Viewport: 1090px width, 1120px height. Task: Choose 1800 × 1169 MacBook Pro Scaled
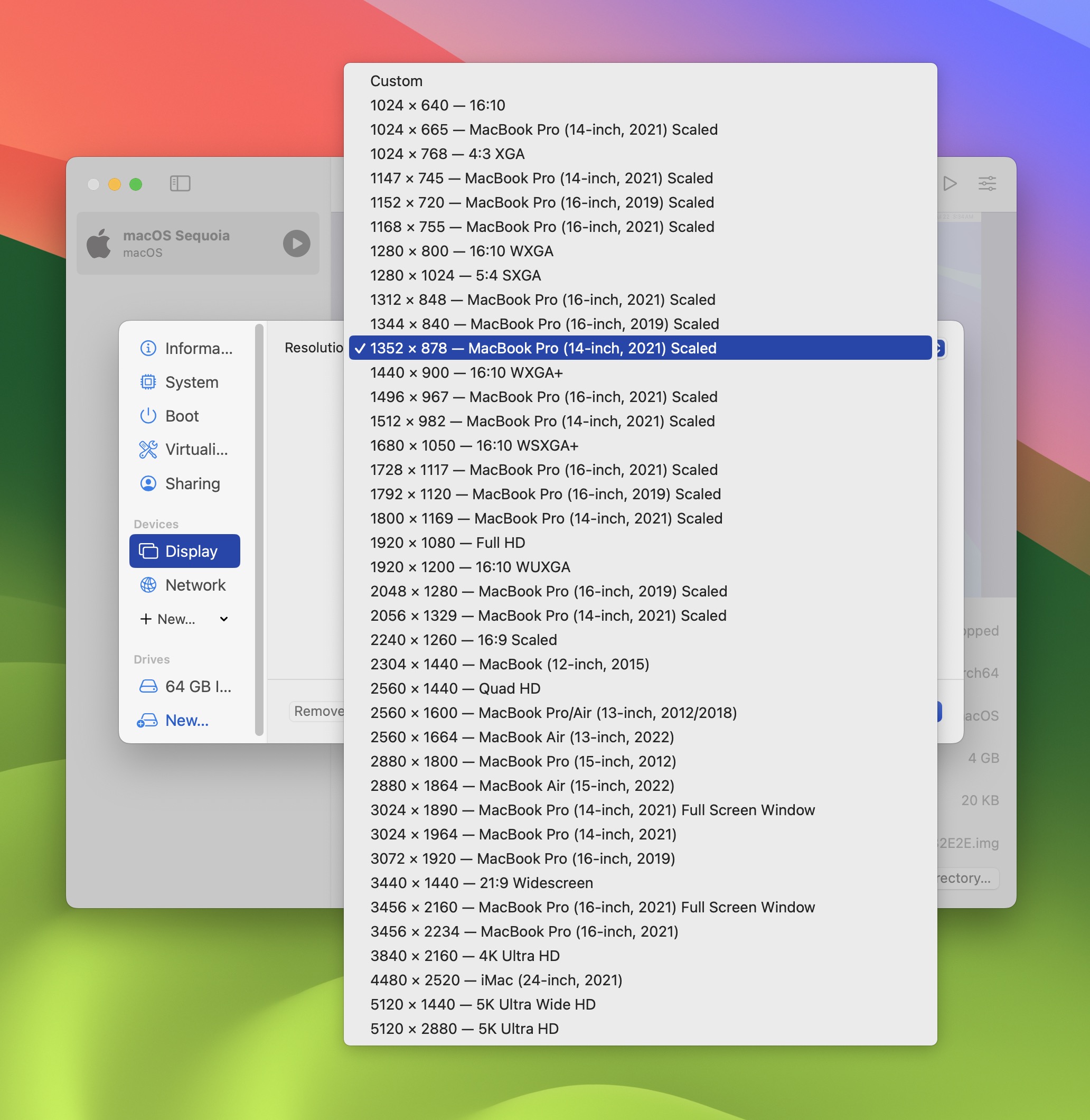tap(640, 518)
